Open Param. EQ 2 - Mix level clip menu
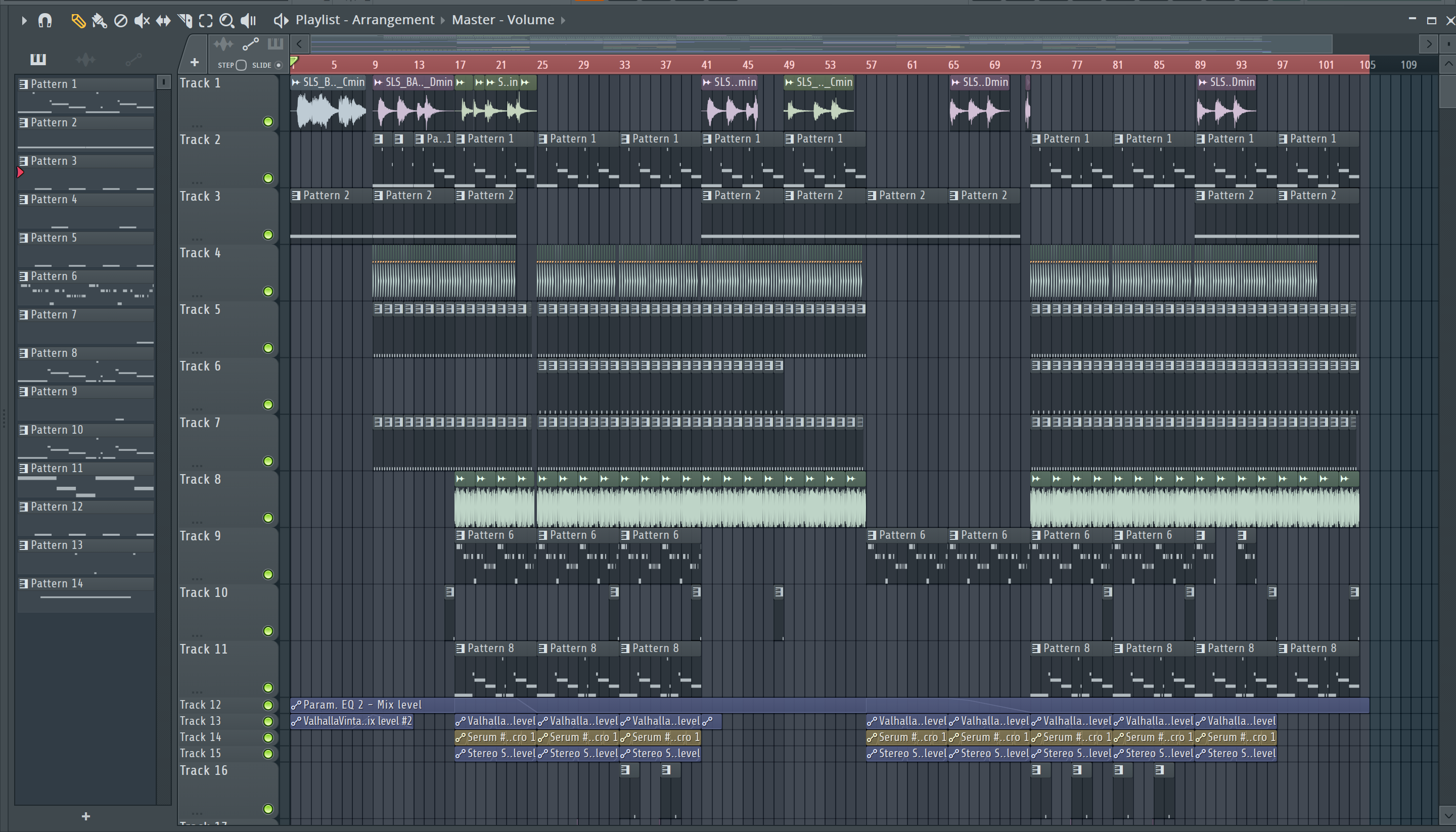1456x832 pixels. coord(296,705)
